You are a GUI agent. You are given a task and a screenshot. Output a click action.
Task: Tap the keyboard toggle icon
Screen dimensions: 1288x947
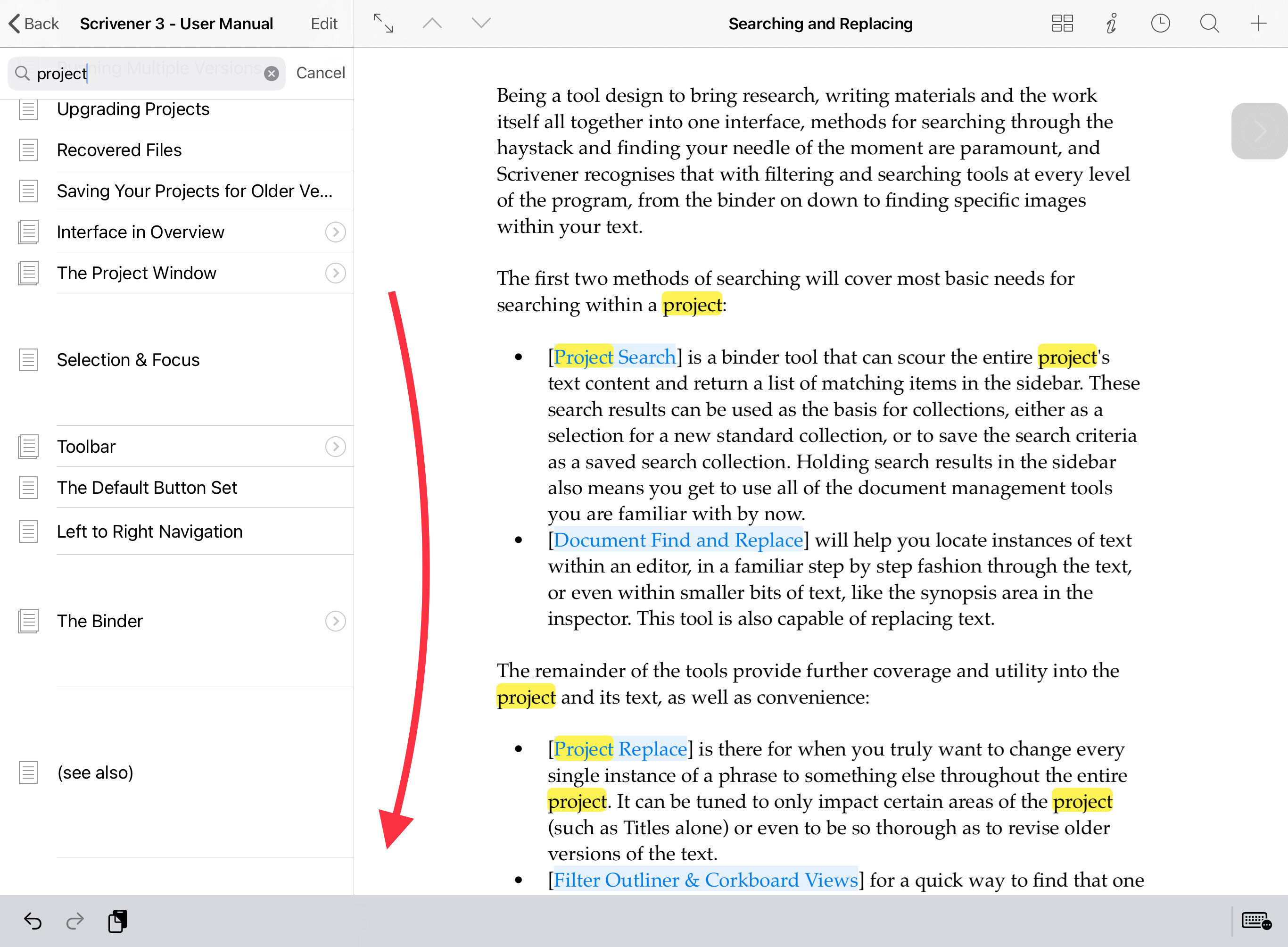[1257, 921]
